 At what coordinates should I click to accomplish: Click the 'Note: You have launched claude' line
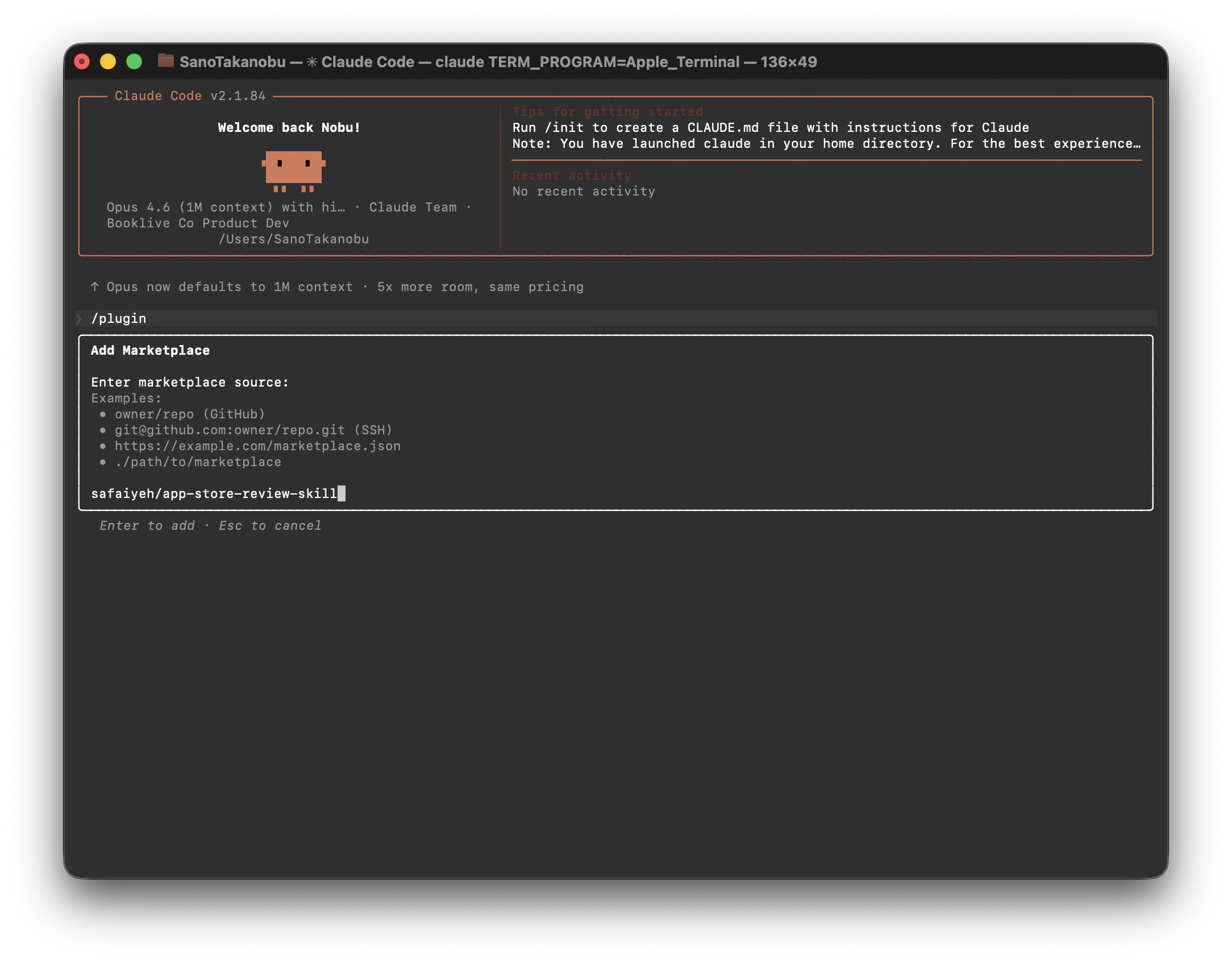click(x=826, y=143)
